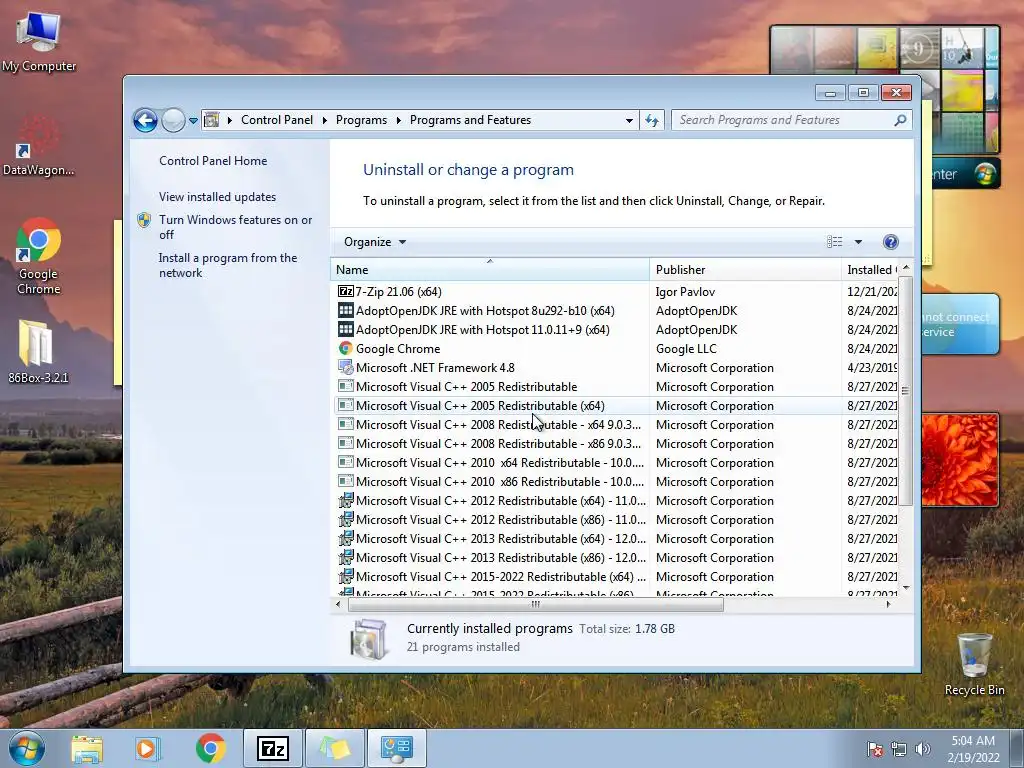Screen dimensions: 1024x768
Task: Open the Windows Start orb
Action: tap(27, 748)
